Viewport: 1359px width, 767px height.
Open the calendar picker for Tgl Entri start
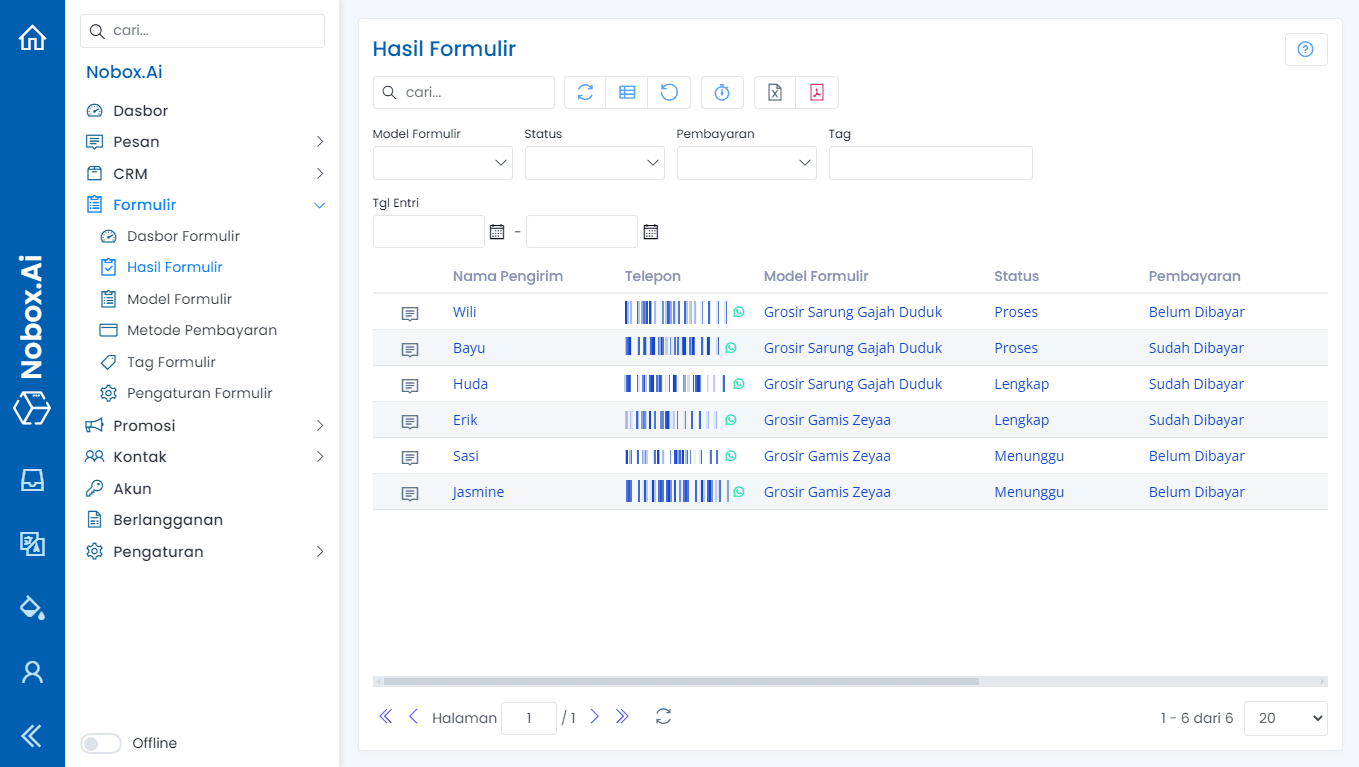[x=497, y=231]
